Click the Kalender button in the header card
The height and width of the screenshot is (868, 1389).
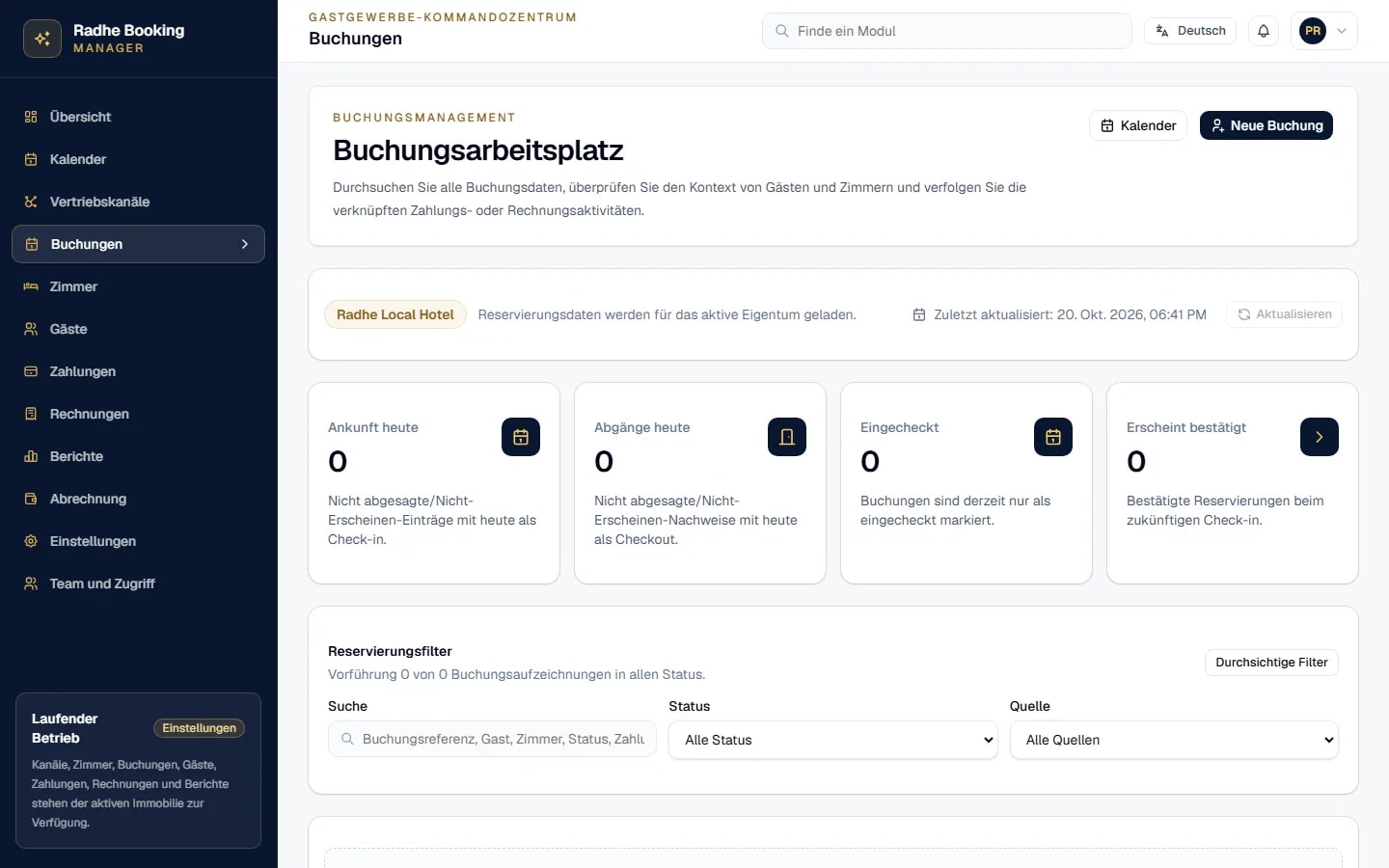[x=1138, y=125]
